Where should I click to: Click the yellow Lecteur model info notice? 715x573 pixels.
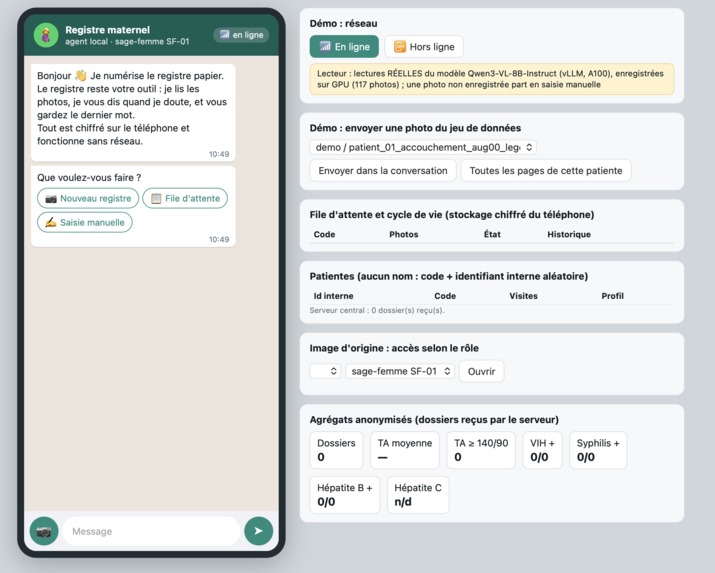click(492, 79)
